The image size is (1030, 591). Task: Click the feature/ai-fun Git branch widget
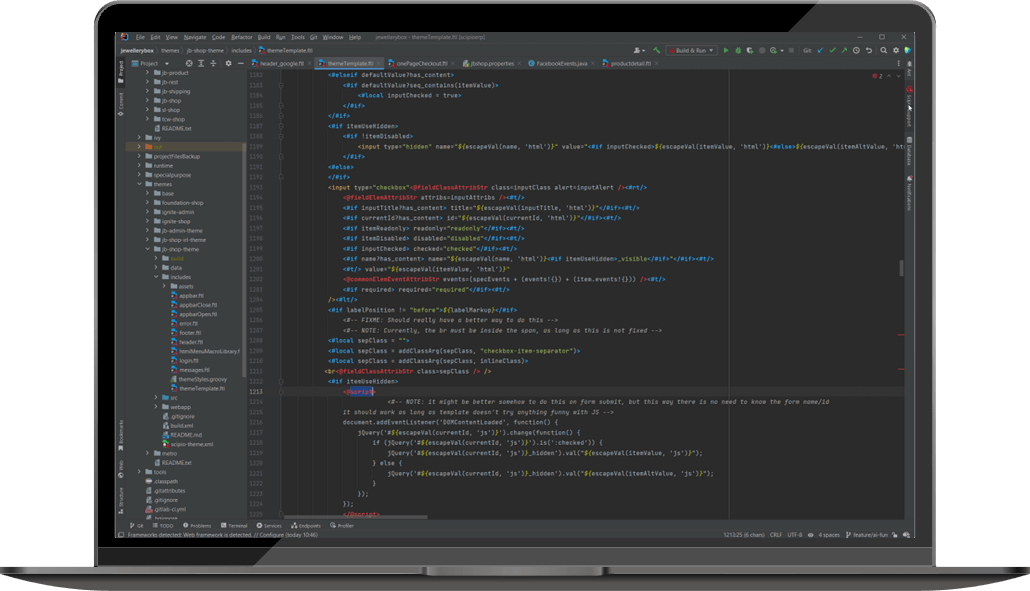(872, 535)
